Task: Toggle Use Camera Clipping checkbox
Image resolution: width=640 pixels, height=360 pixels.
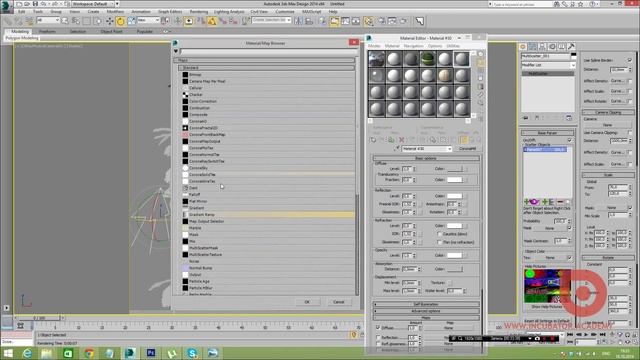Action: (629, 133)
